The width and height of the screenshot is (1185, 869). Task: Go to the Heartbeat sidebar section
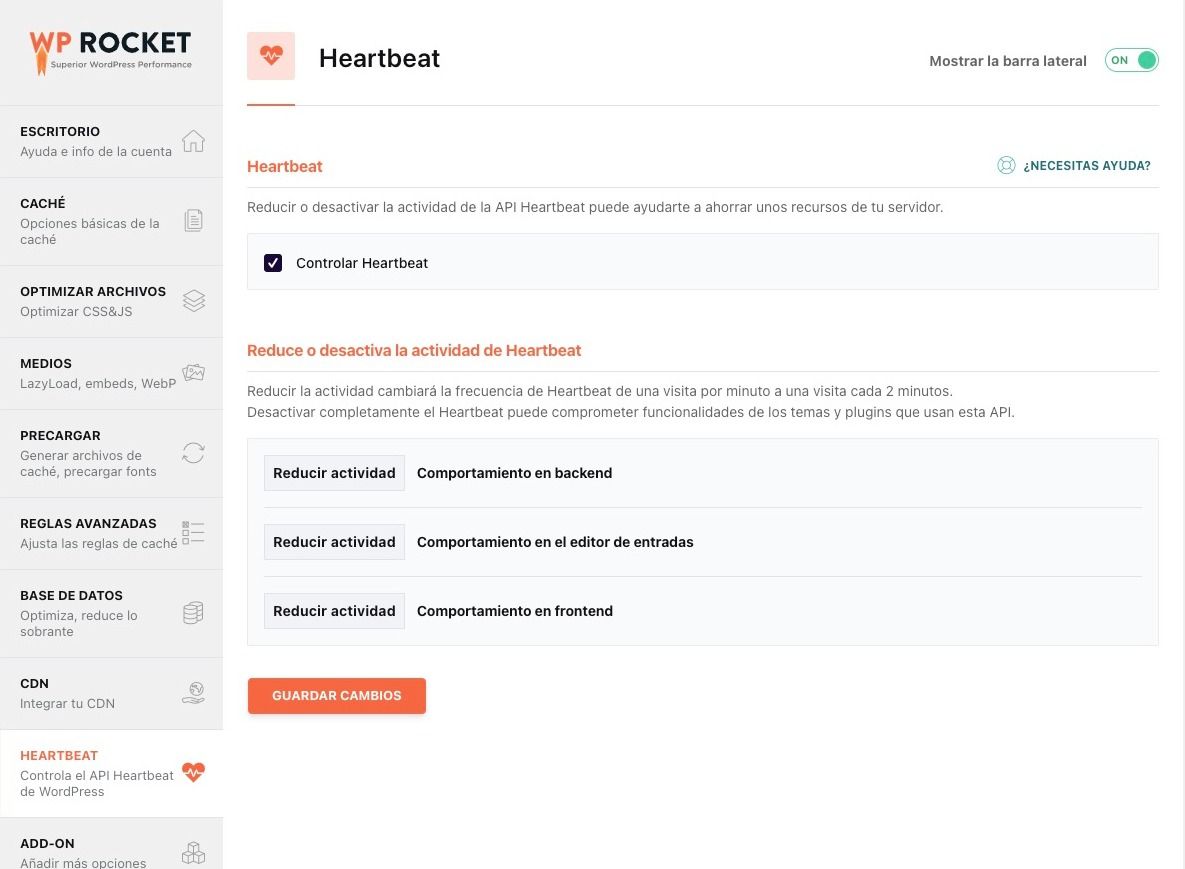[111, 773]
